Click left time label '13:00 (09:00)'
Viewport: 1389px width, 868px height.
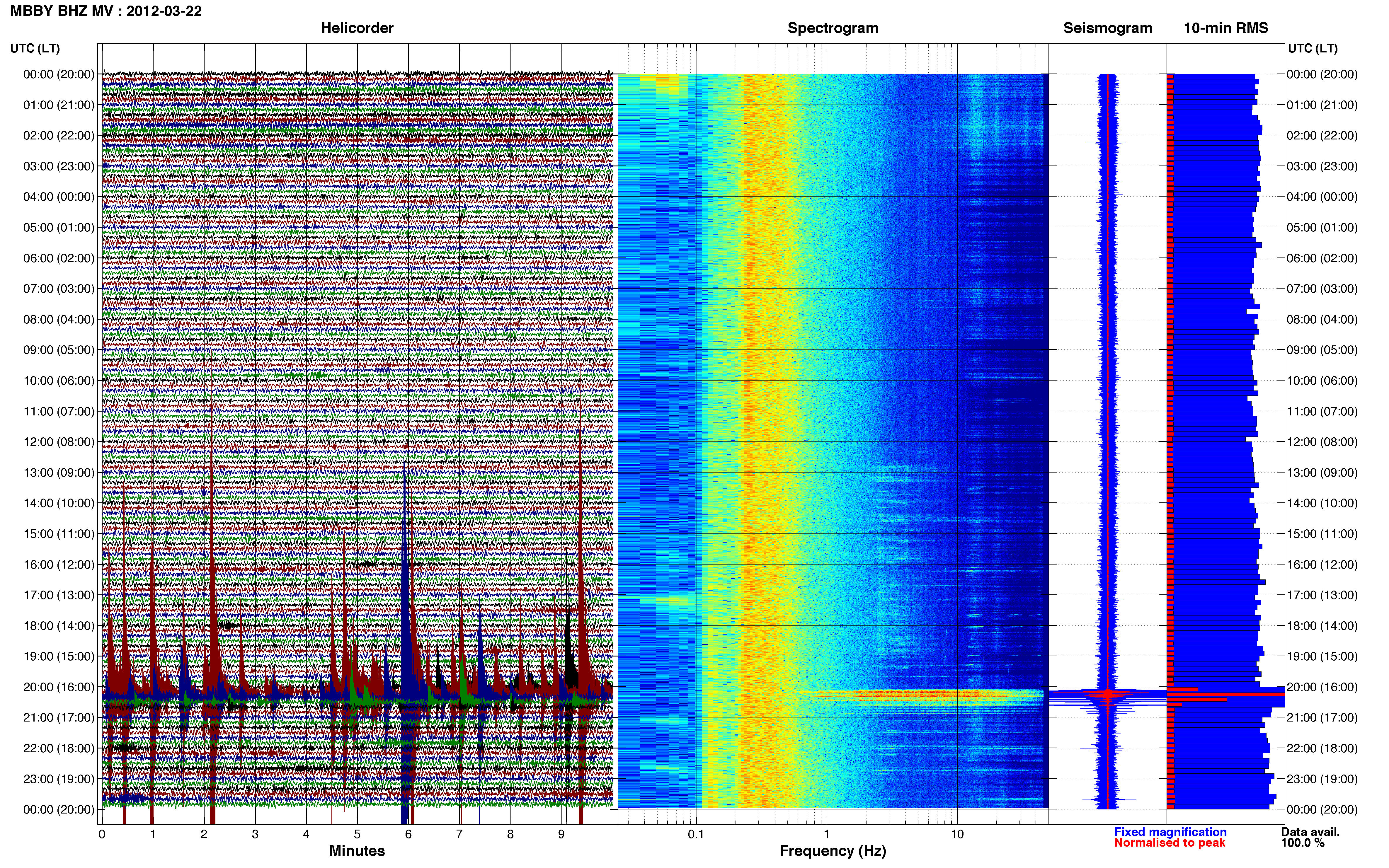[x=59, y=473]
